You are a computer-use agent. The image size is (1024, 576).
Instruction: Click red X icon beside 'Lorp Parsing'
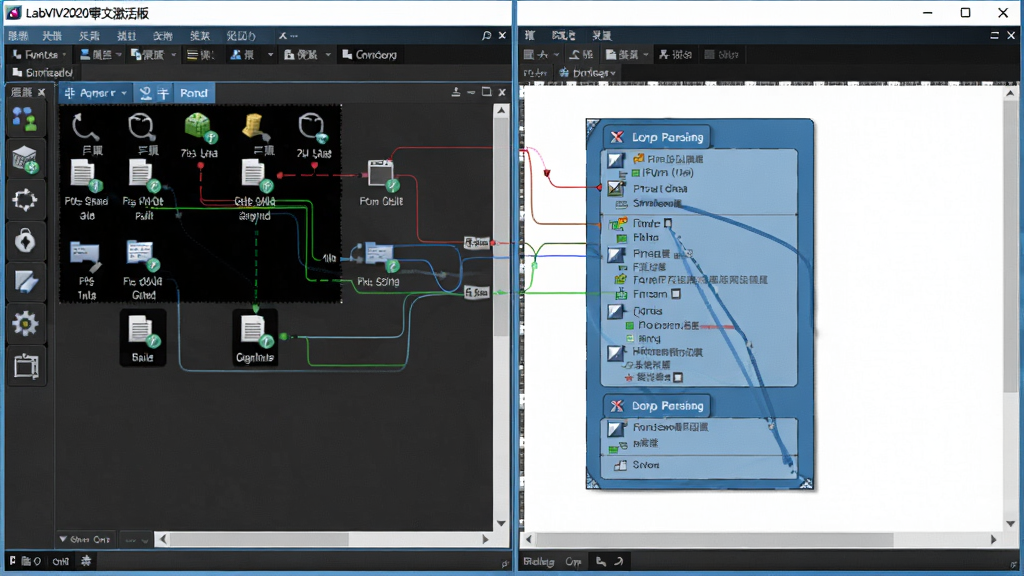[x=616, y=136]
